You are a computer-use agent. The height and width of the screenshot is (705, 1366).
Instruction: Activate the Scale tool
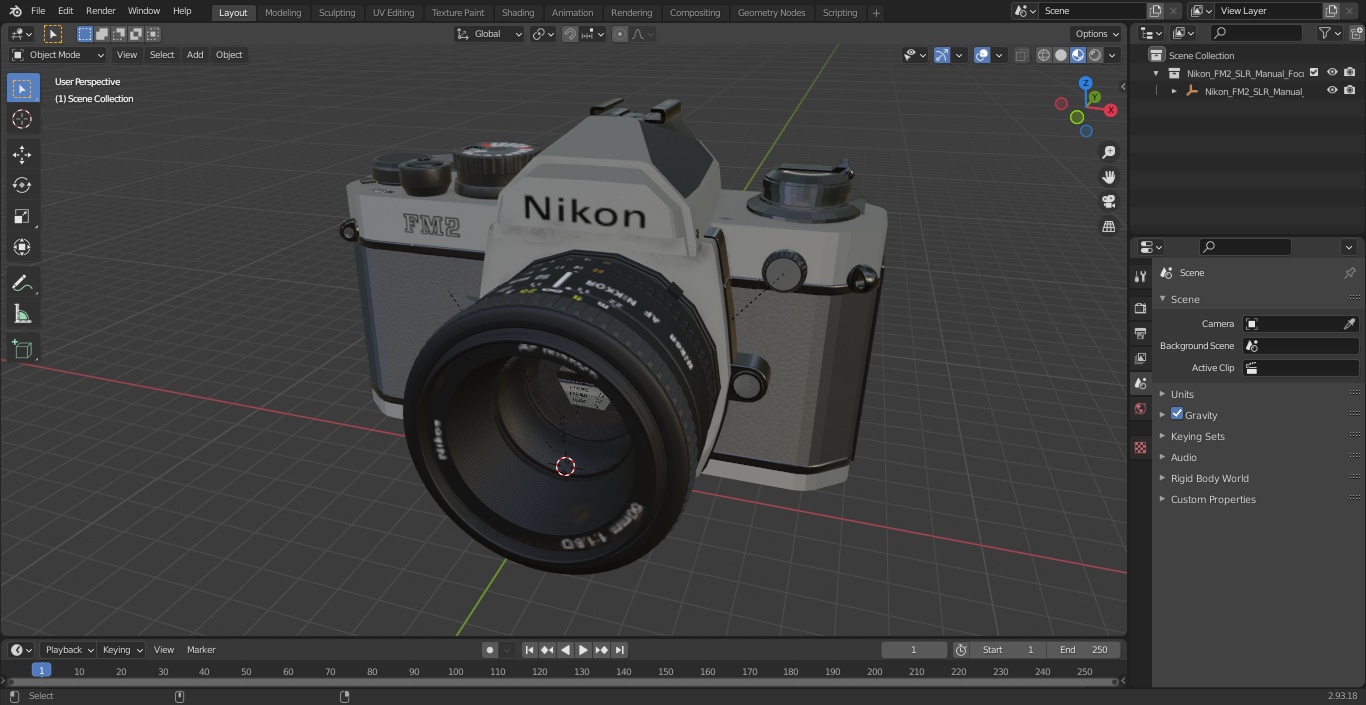(x=22, y=216)
